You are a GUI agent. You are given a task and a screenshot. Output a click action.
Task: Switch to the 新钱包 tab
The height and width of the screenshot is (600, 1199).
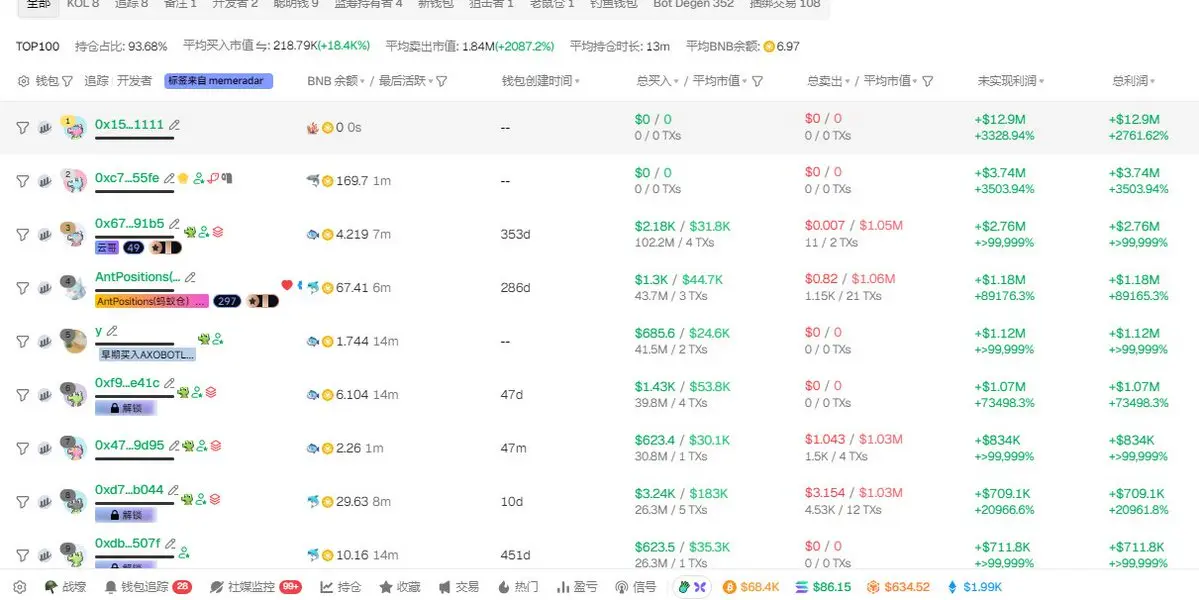(x=435, y=4)
